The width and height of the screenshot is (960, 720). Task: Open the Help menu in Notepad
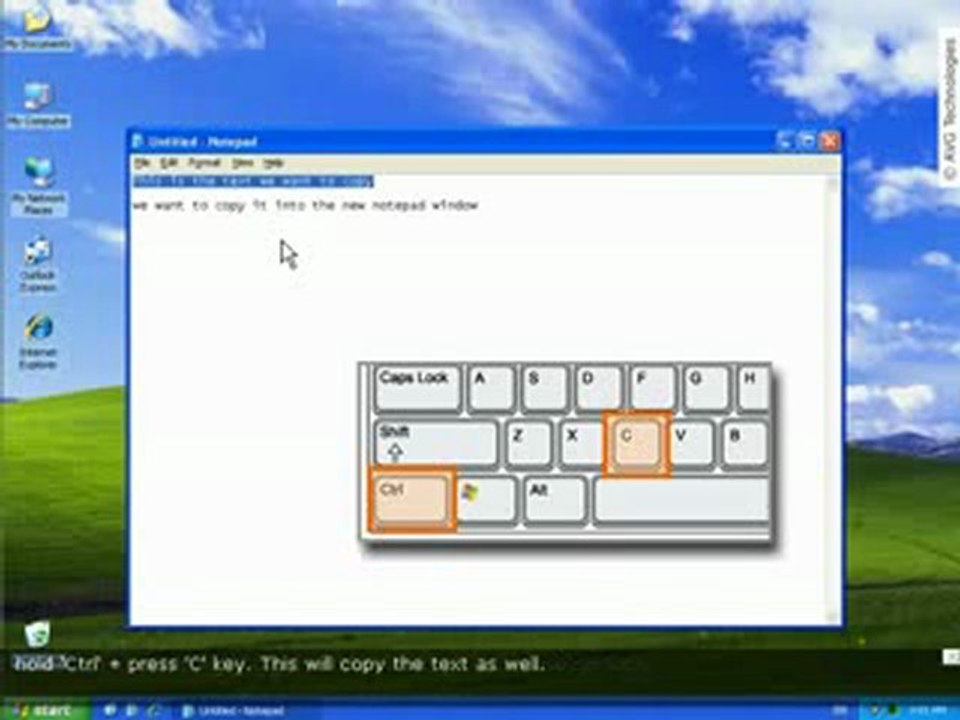point(273,163)
